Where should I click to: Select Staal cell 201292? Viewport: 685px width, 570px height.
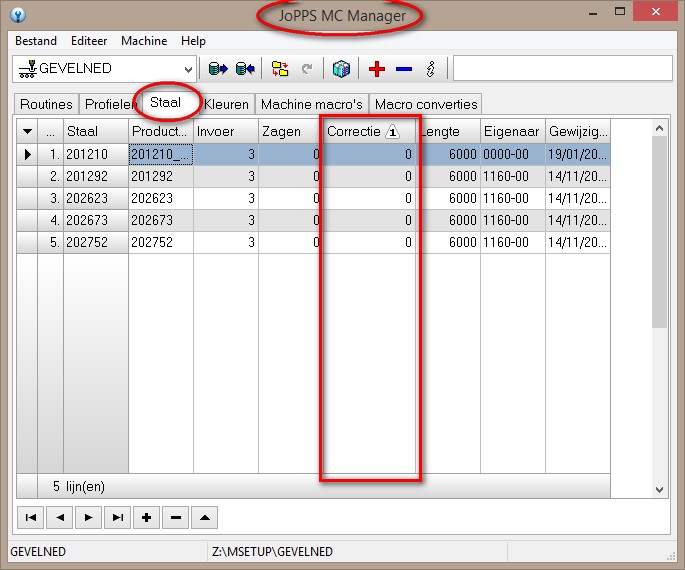tap(96, 176)
